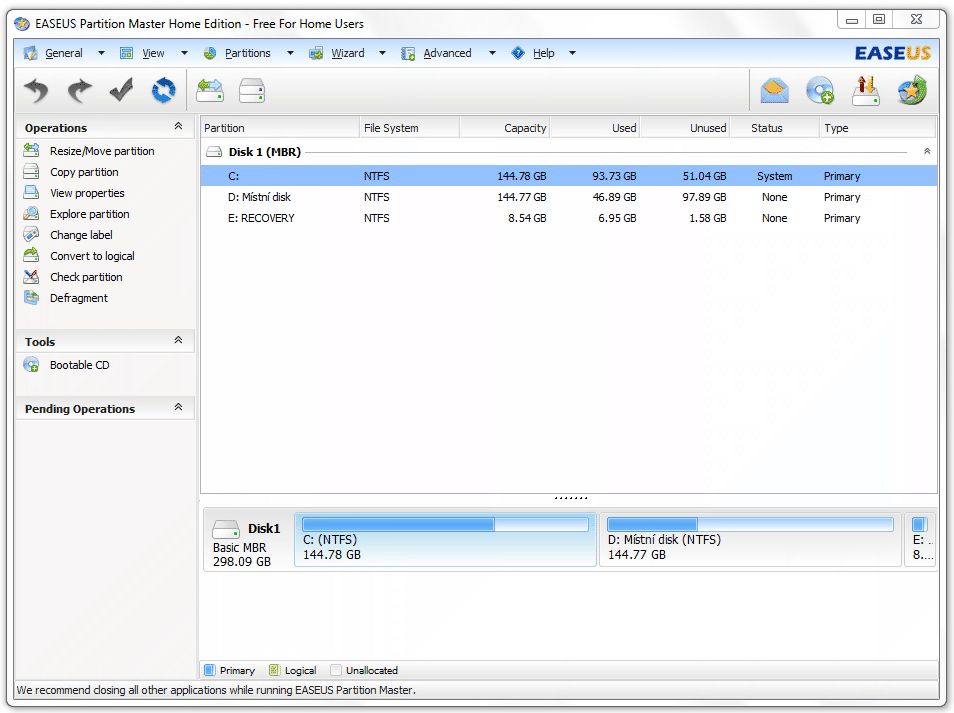
Task: Open the View dropdown arrow
Action: tap(184, 53)
